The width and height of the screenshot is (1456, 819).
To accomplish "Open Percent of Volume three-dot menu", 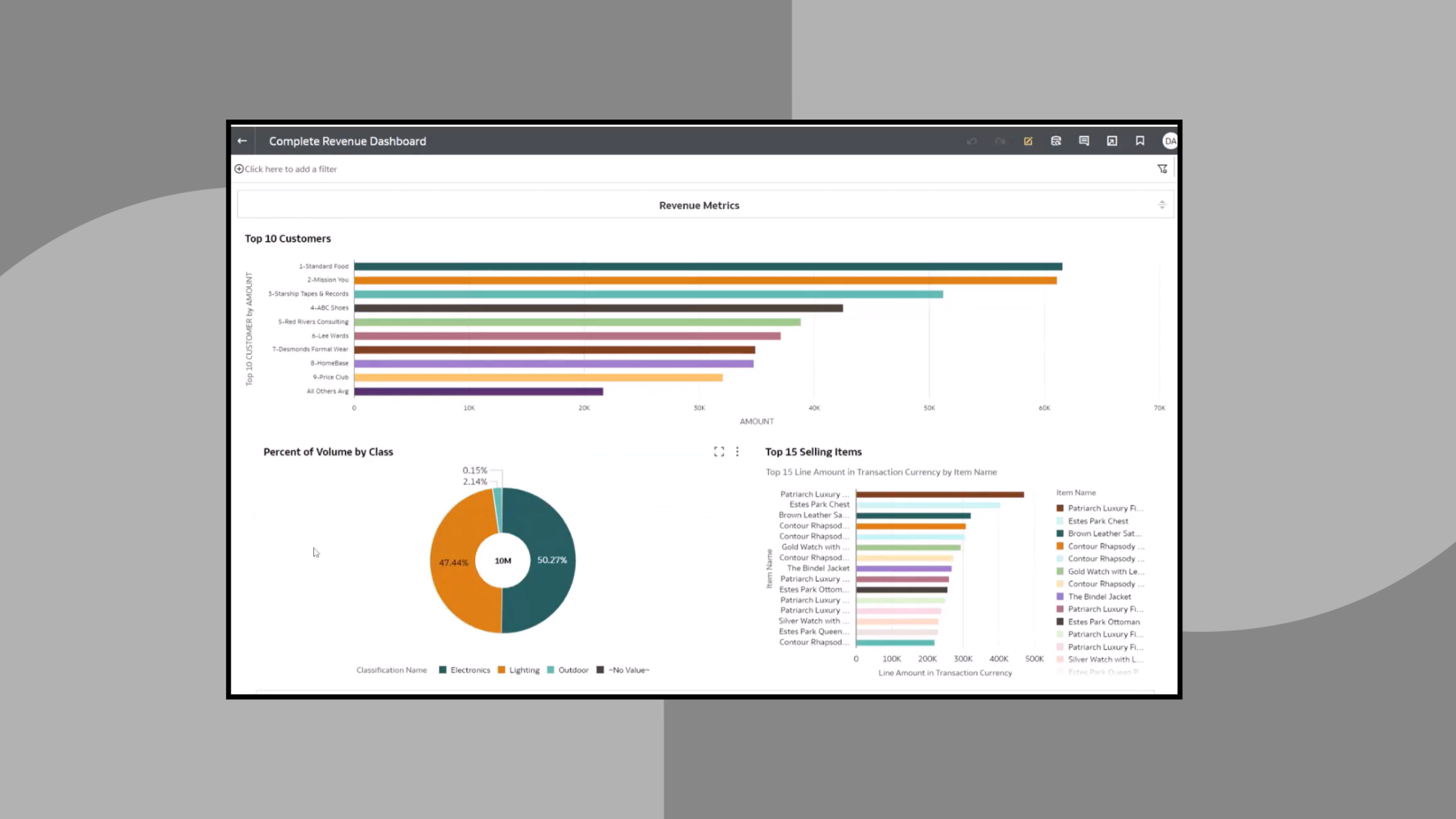I will pos(737,452).
